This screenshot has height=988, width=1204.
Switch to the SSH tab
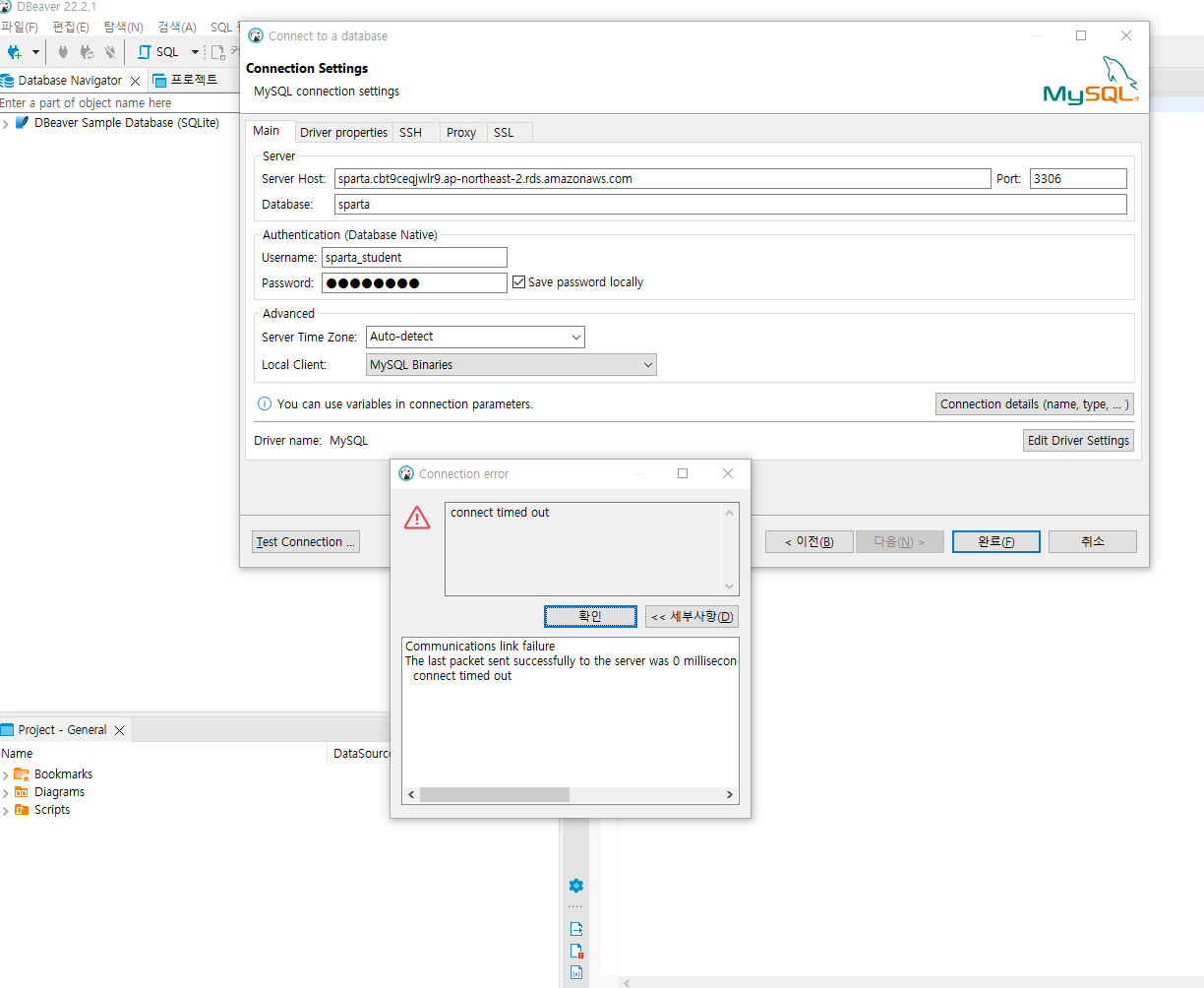point(410,133)
